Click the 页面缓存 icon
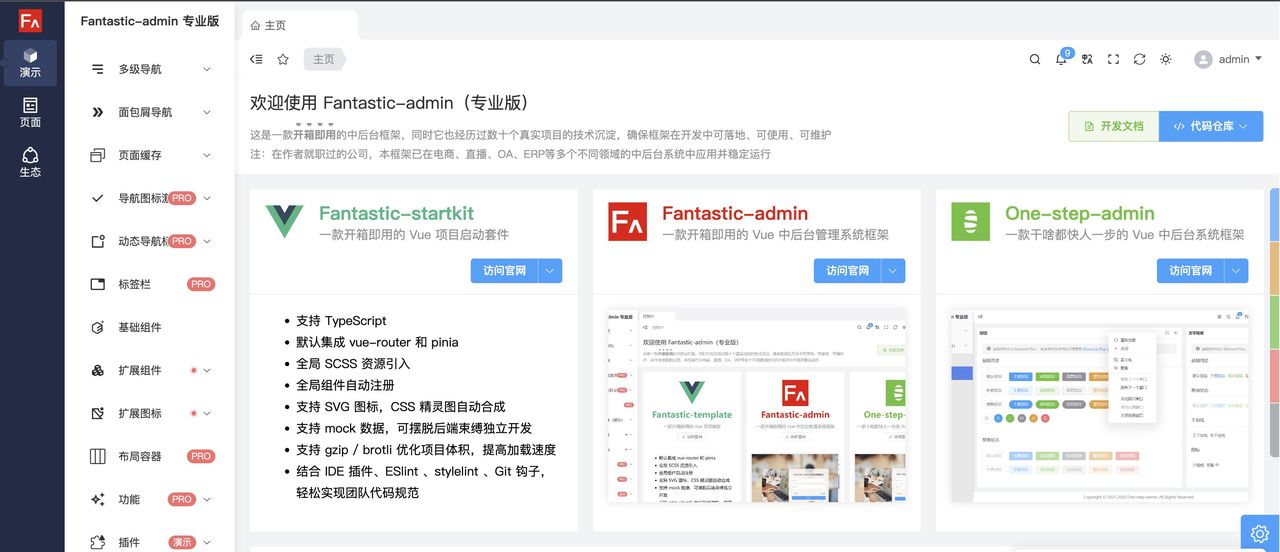Image resolution: width=1280 pixels, height=552 pixels. [98, 155]
